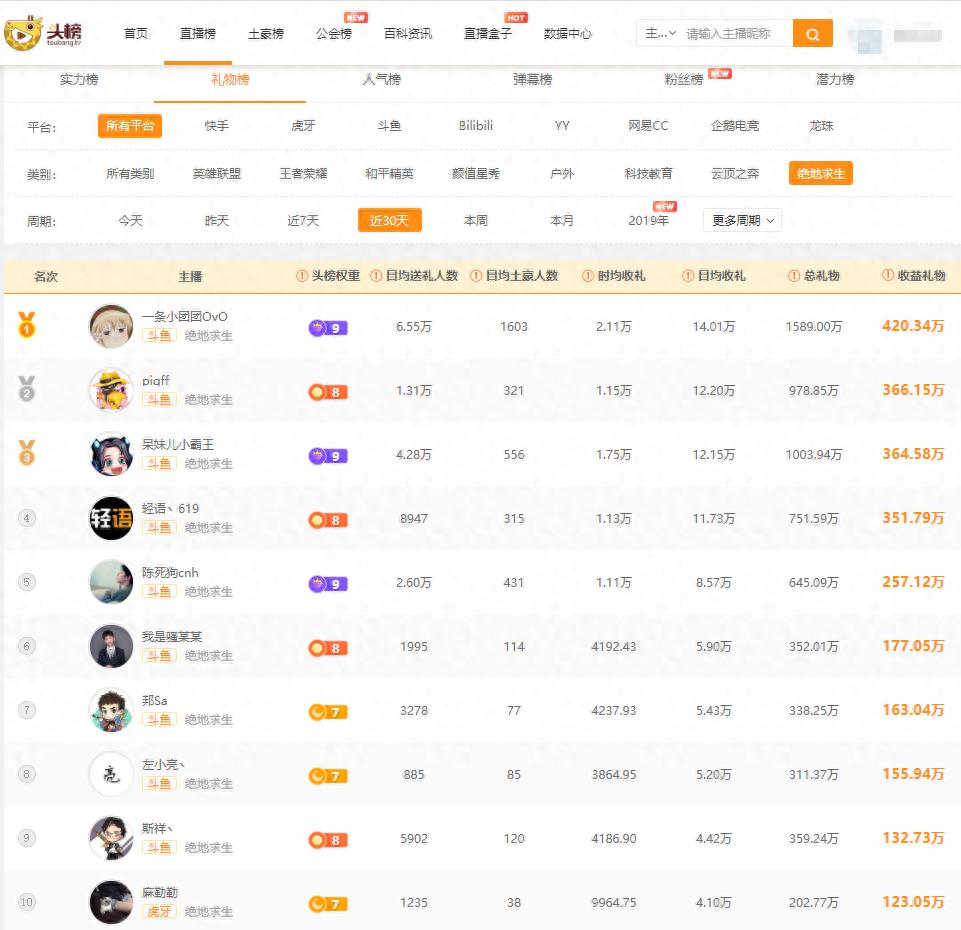Click the silver rank 2 medal icon
This screenshot has width=961, height=930.
[x=26, y=388]
